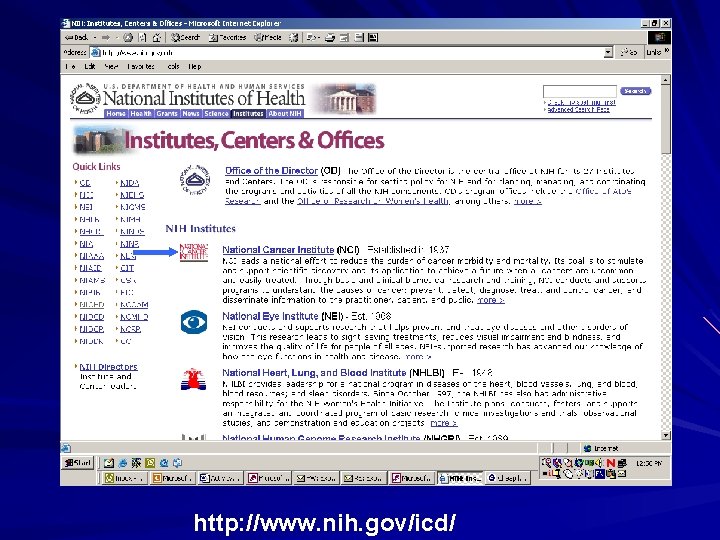Click the National Cancer Institute red logo
The height and width of the screenshot is (540, 720).
(x=193, y=252)
